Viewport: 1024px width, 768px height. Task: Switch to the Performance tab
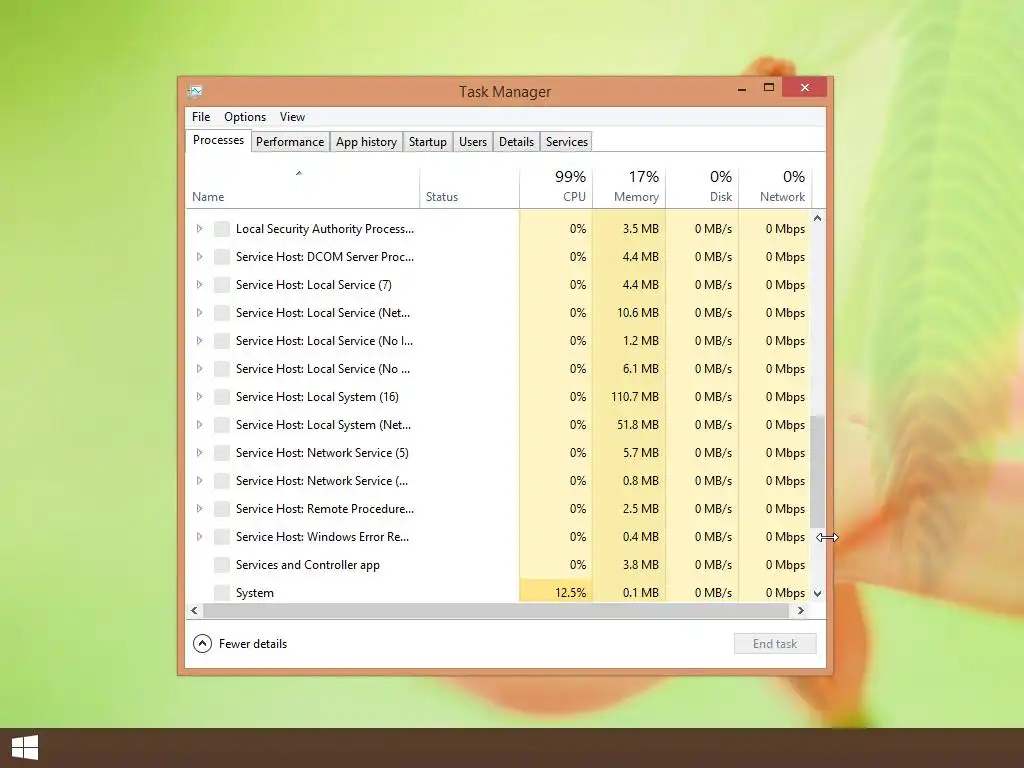pyautogui.click(x=290, y=142)
